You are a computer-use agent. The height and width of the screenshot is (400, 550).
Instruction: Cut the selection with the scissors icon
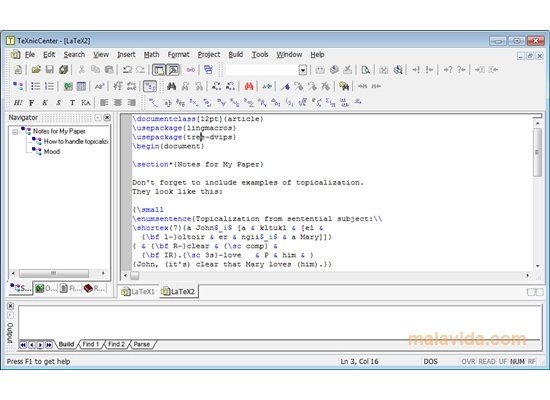(81, 70)
